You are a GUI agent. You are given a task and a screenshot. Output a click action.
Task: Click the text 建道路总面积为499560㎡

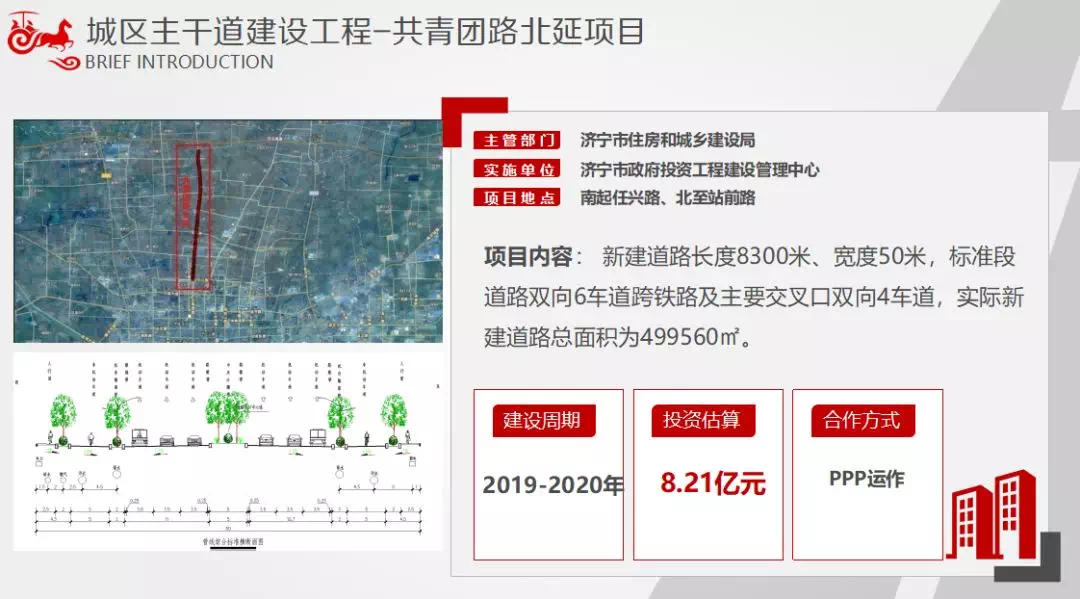(612, 337)
